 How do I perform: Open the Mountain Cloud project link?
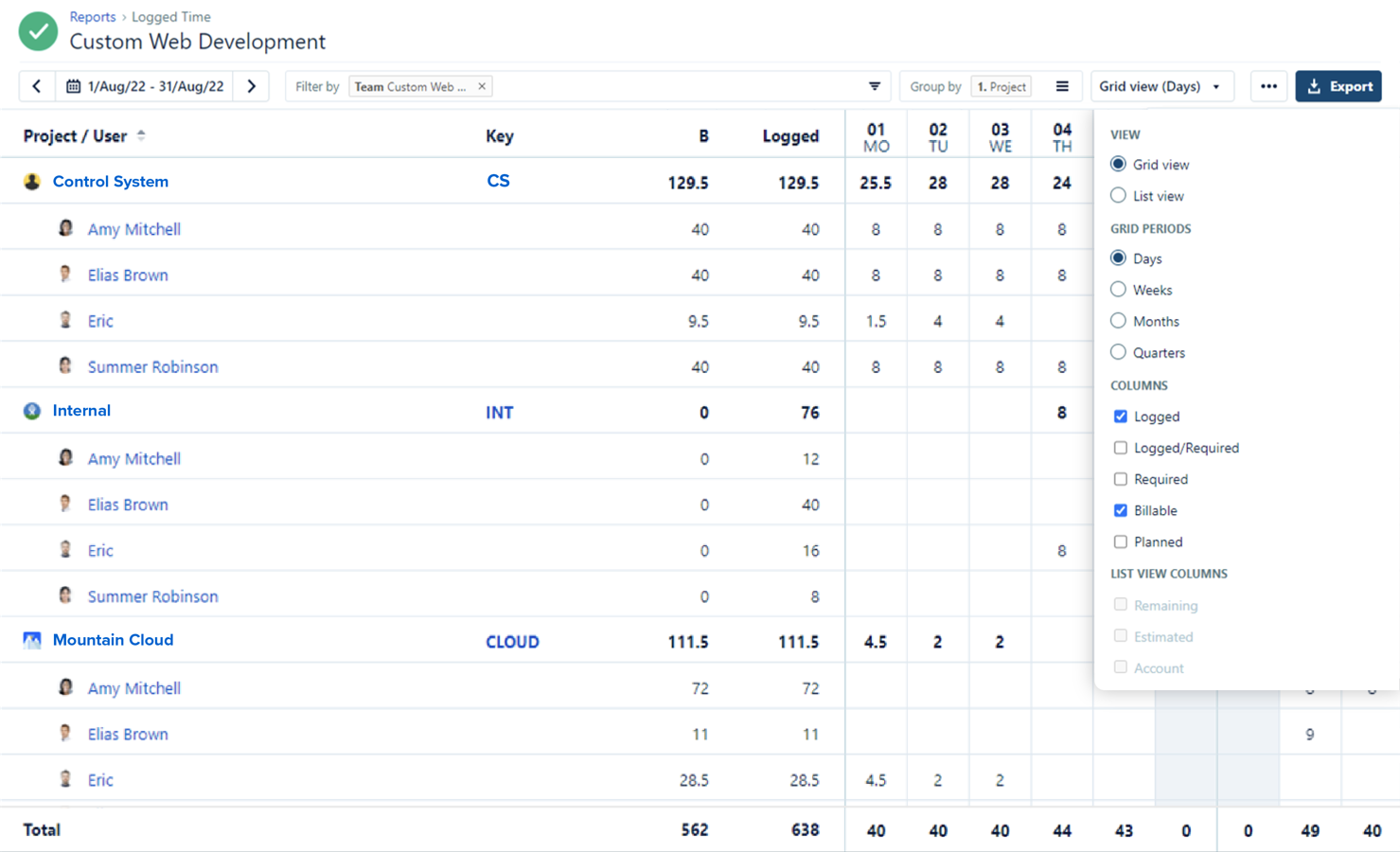[113, 640]
